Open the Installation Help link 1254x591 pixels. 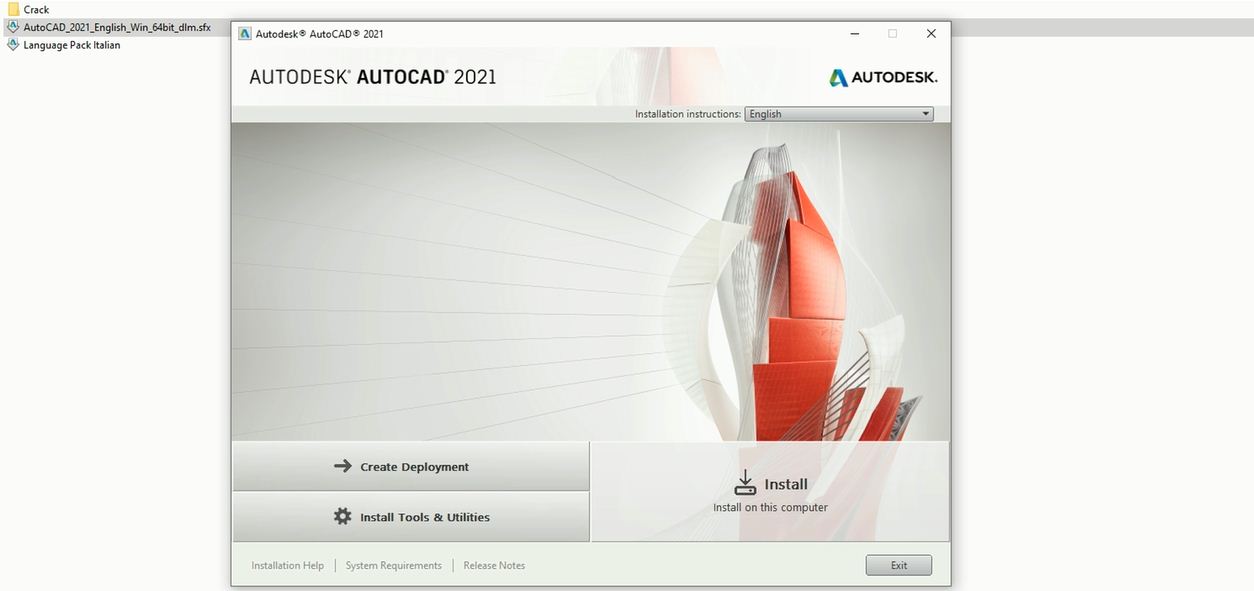click(288, 566)
